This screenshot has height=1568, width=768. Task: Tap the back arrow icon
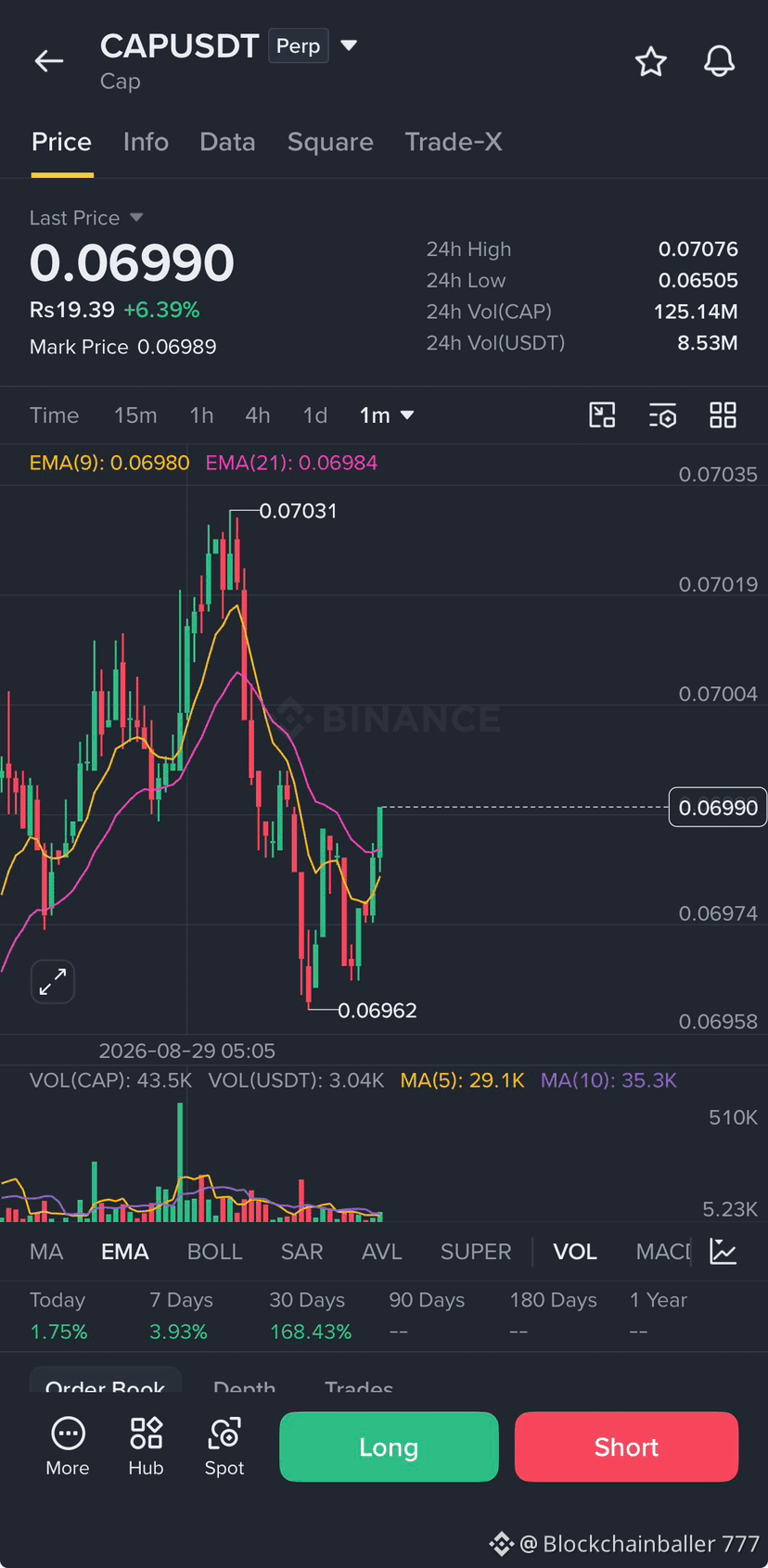(x=49, y=61)
